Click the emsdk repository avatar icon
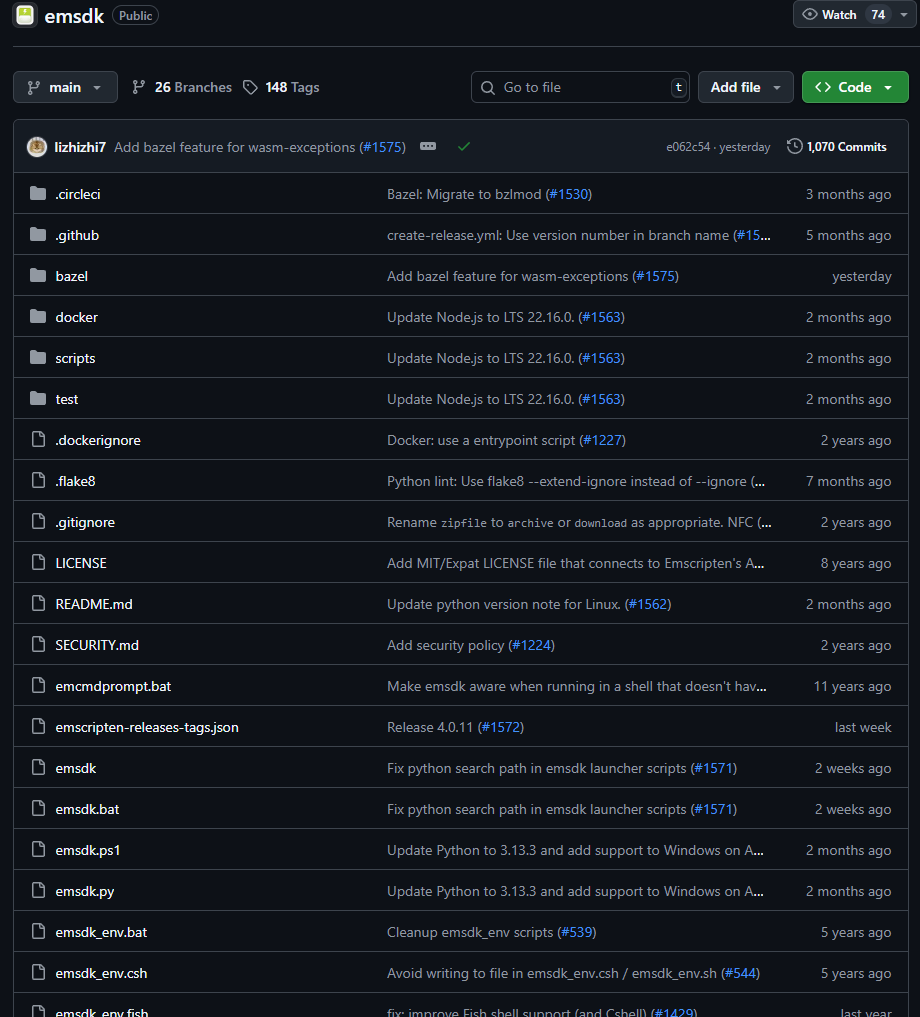The width and height of the screenshot is (920, 1017). tap(25, 15)
